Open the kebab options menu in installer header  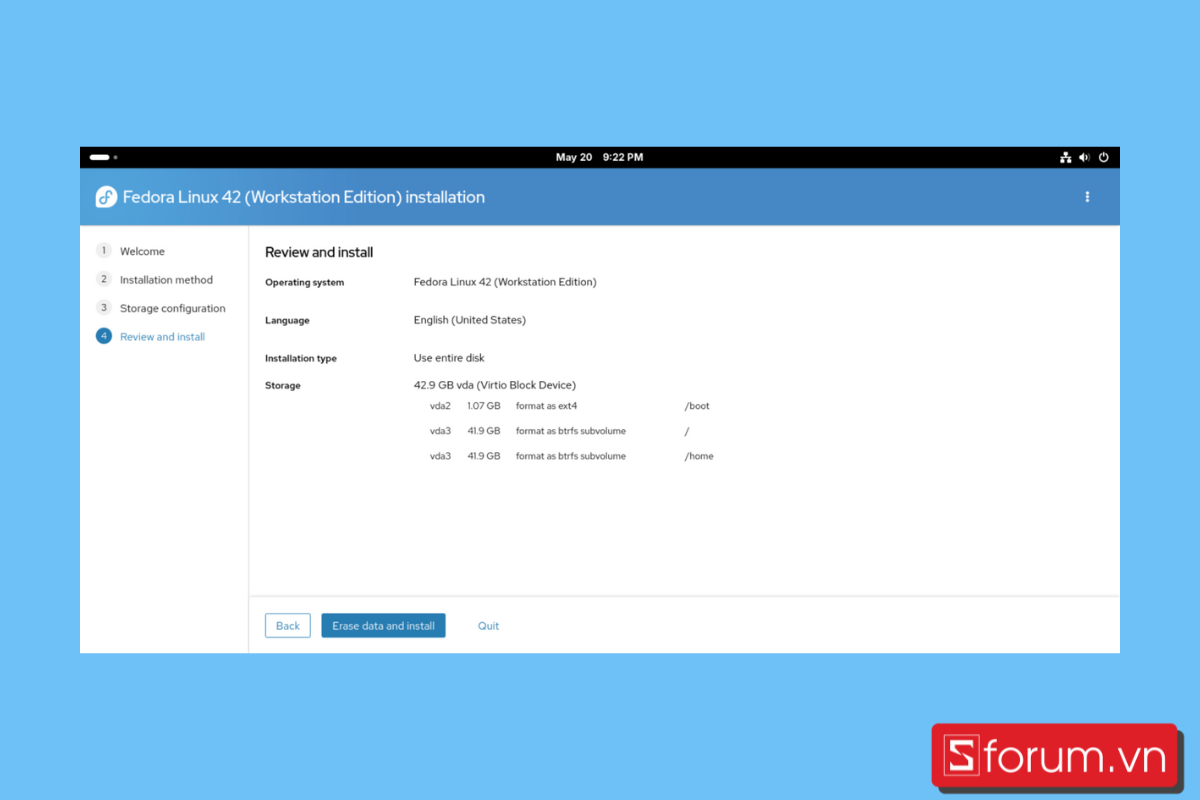coord(1087,197)
